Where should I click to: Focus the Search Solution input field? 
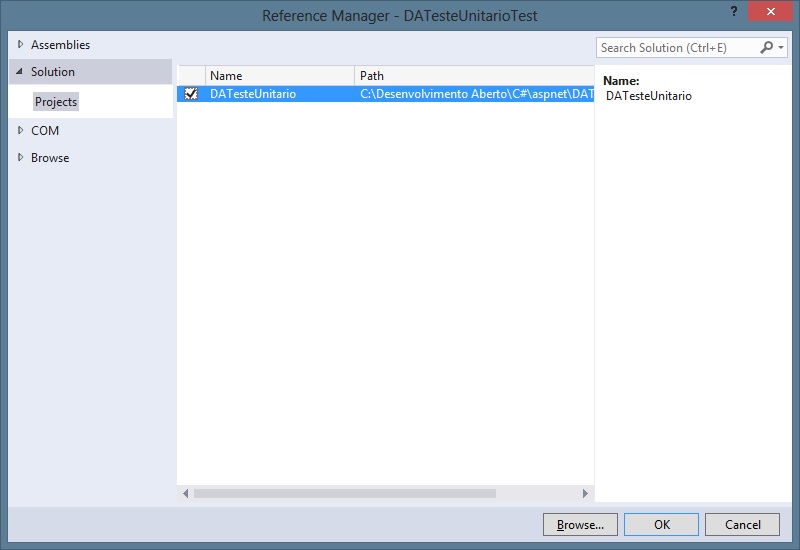tap(675, 48)
